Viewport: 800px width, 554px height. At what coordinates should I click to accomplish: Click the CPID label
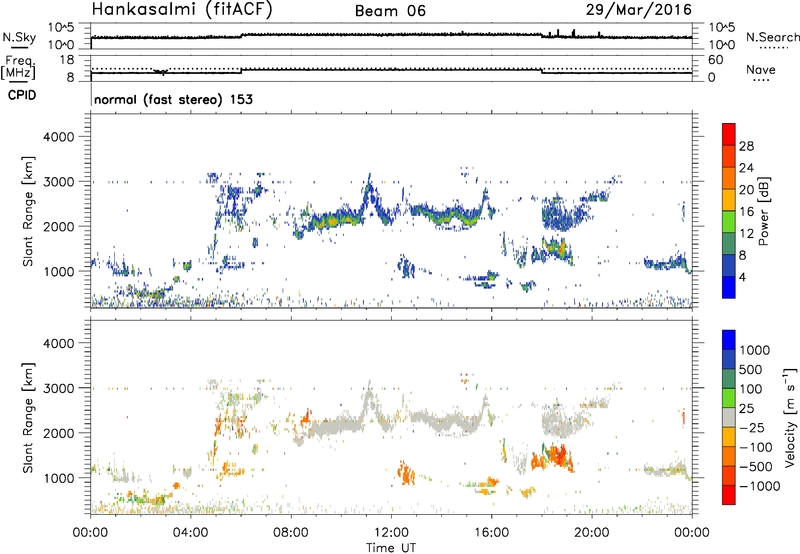coord(22,95)
